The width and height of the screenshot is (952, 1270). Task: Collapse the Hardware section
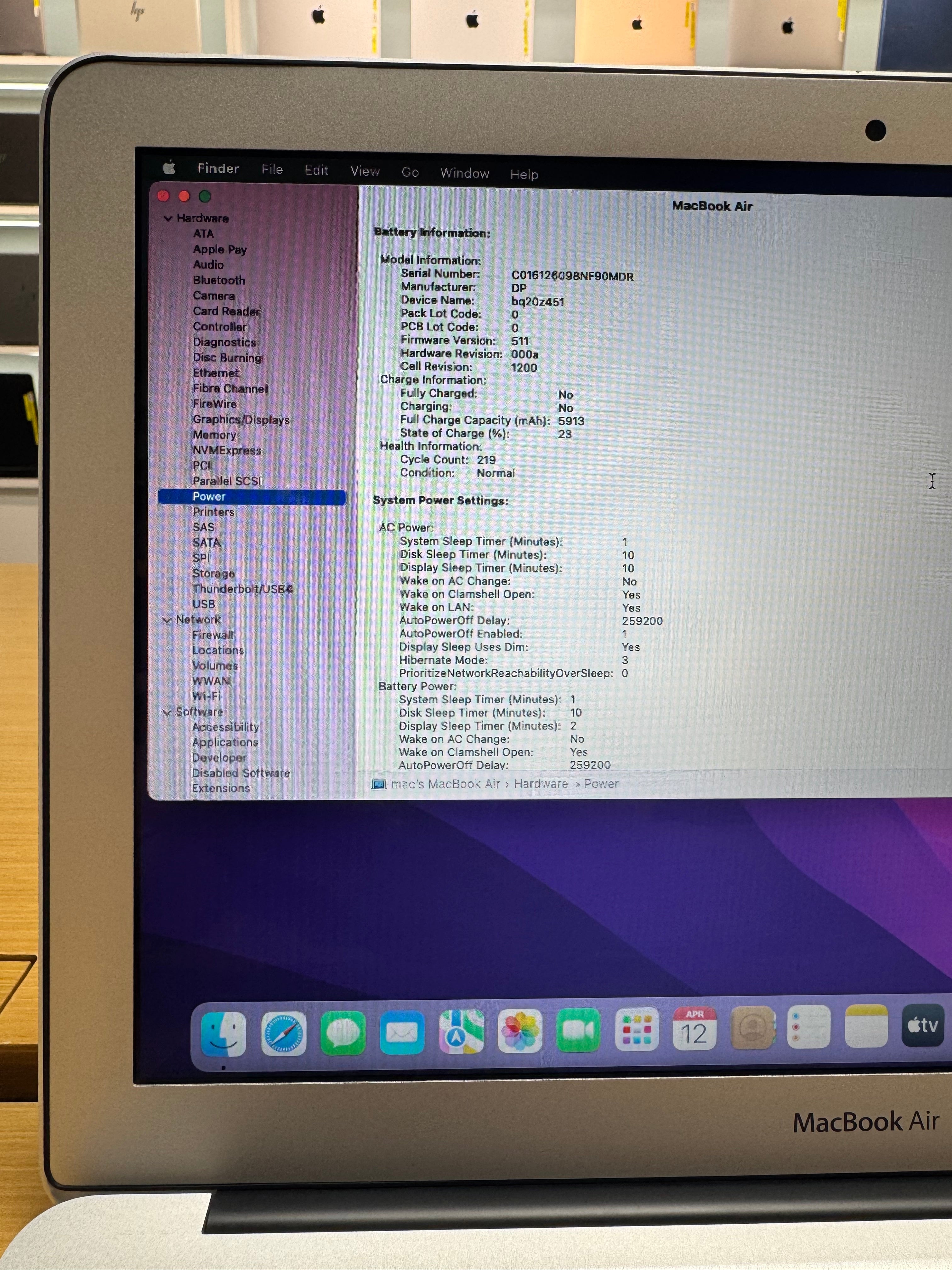tap(167, 218)
